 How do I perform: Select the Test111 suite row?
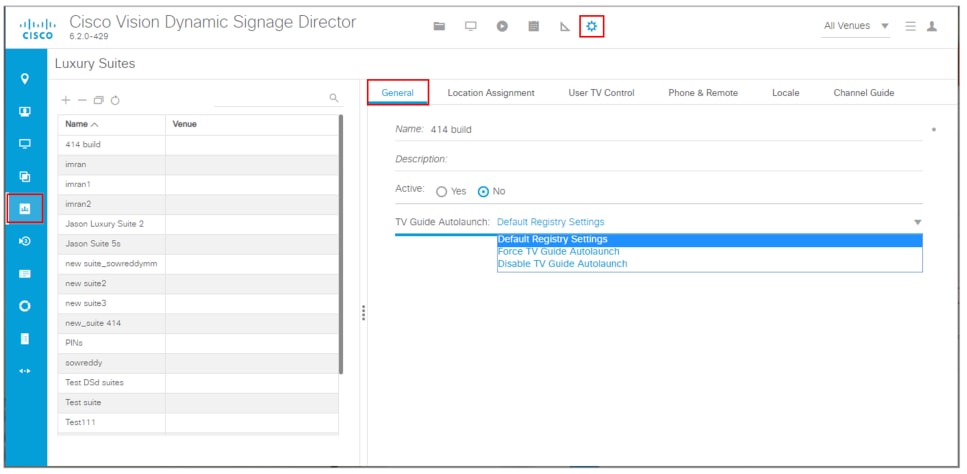pyautogui.click(x=198, y=423)
